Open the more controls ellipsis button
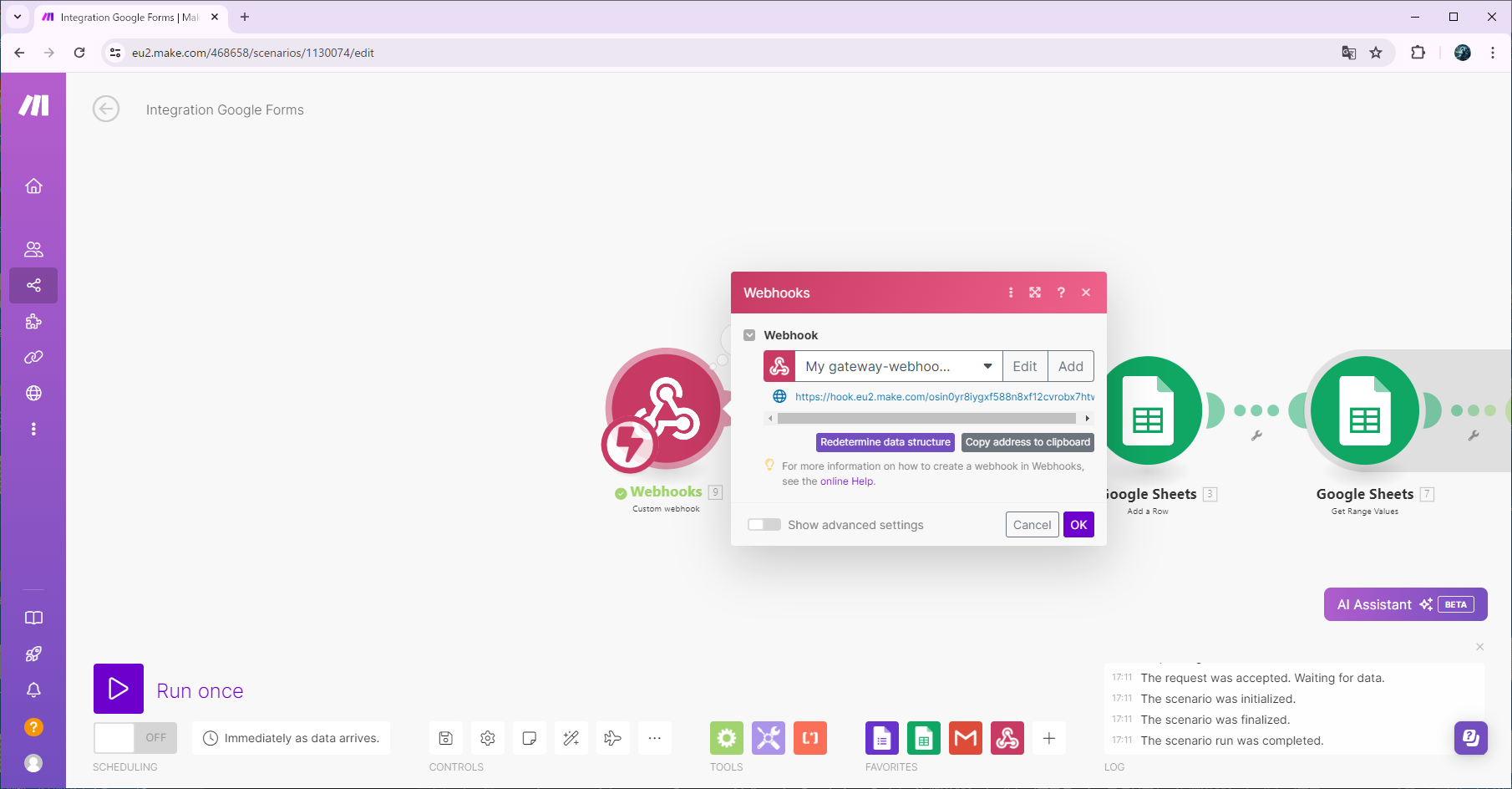The height and width of the screenshot is (789, 1512). click(x=654, y=738)
